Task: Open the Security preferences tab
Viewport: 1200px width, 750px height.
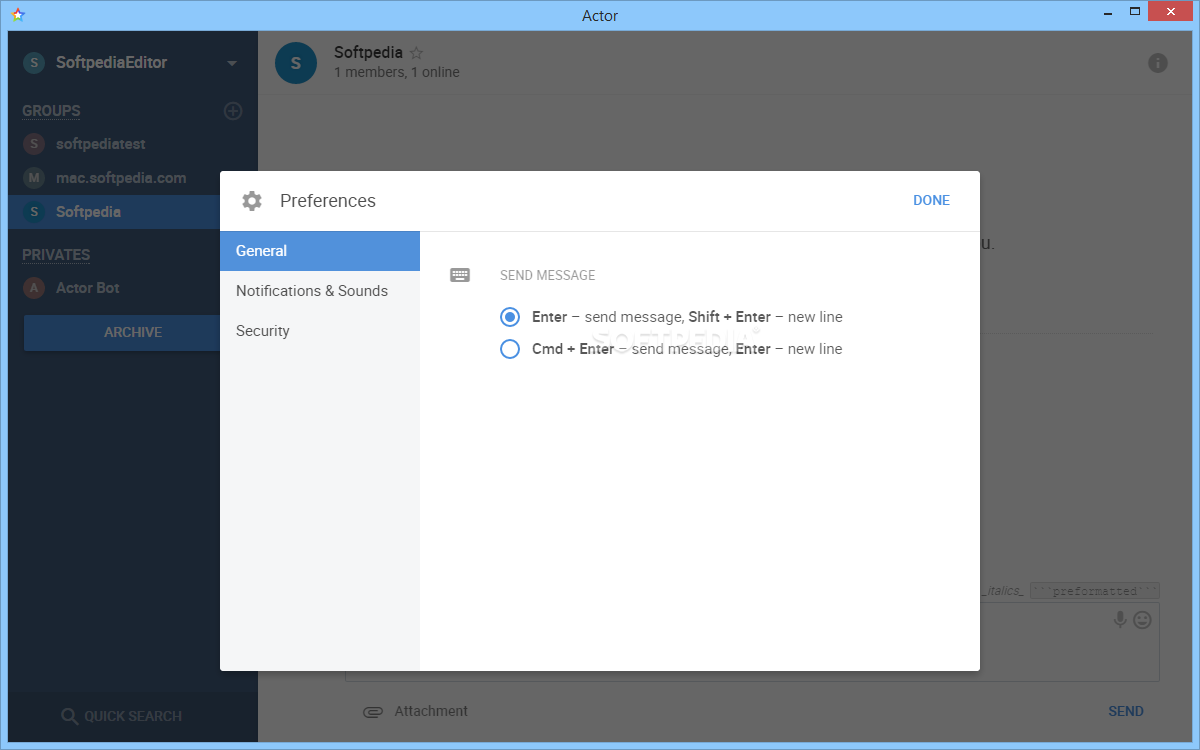Action: point(320,331)
